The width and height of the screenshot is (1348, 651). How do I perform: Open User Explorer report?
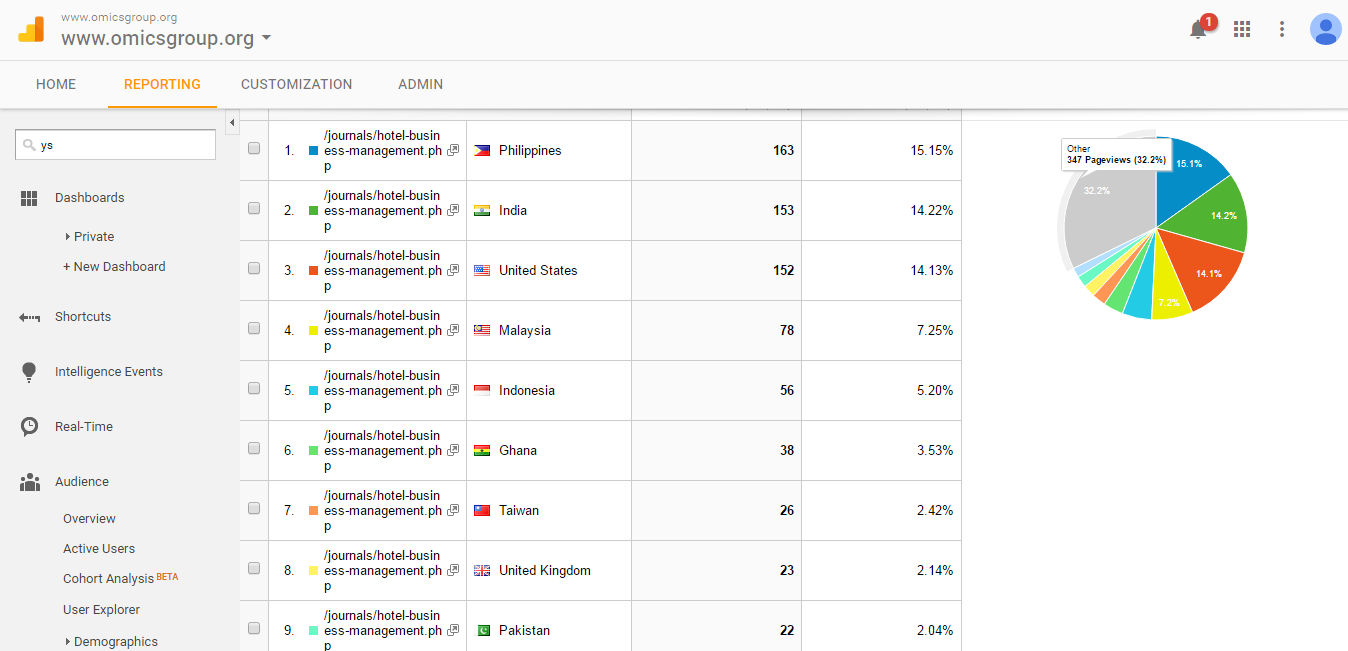(101, 610)
